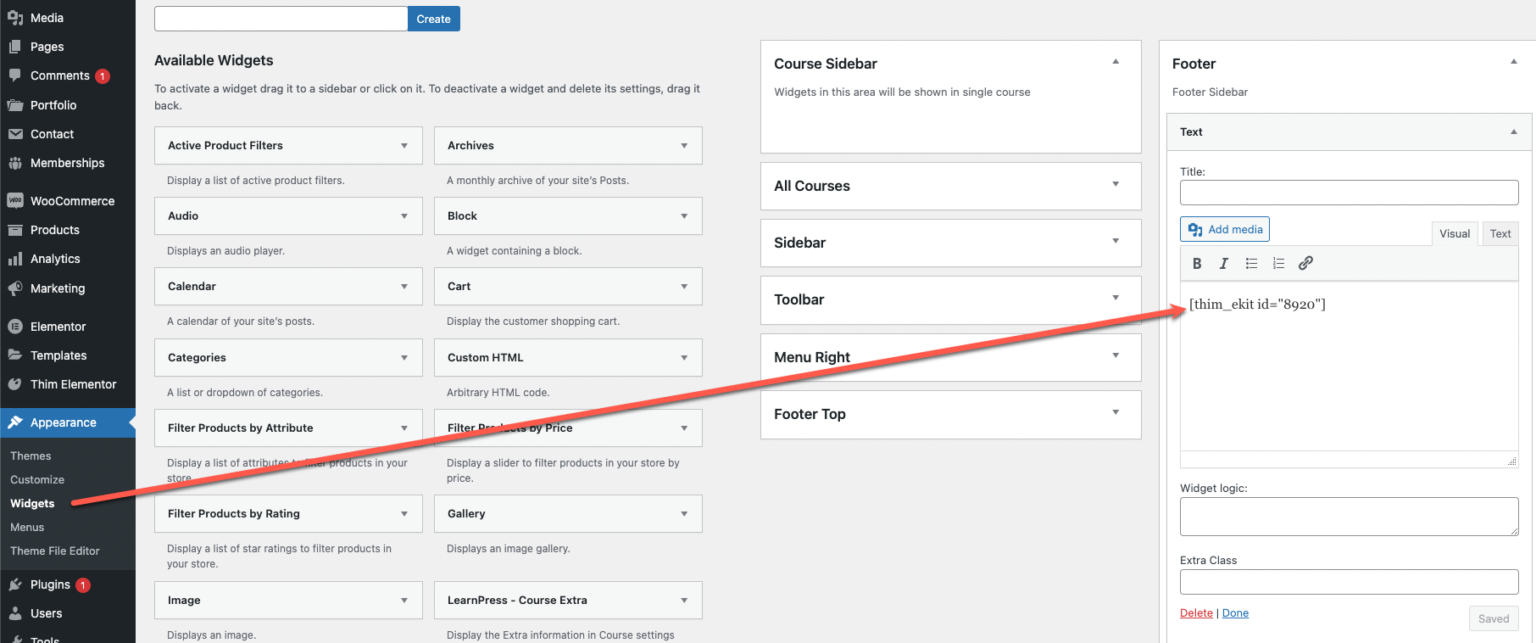Click the bulleted list icon in the editor
This screenshot has width=1536, height=643.
pyautogui.click(x=1251, y=263)
